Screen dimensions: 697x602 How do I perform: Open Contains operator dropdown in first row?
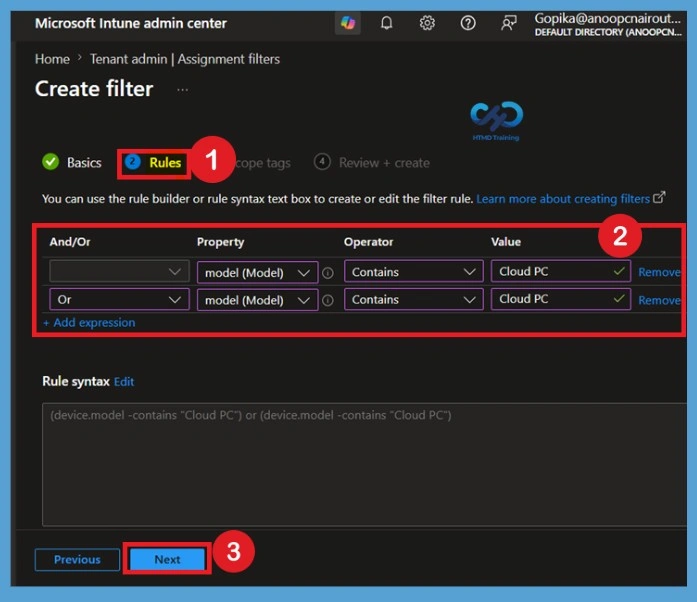point(413,272)
